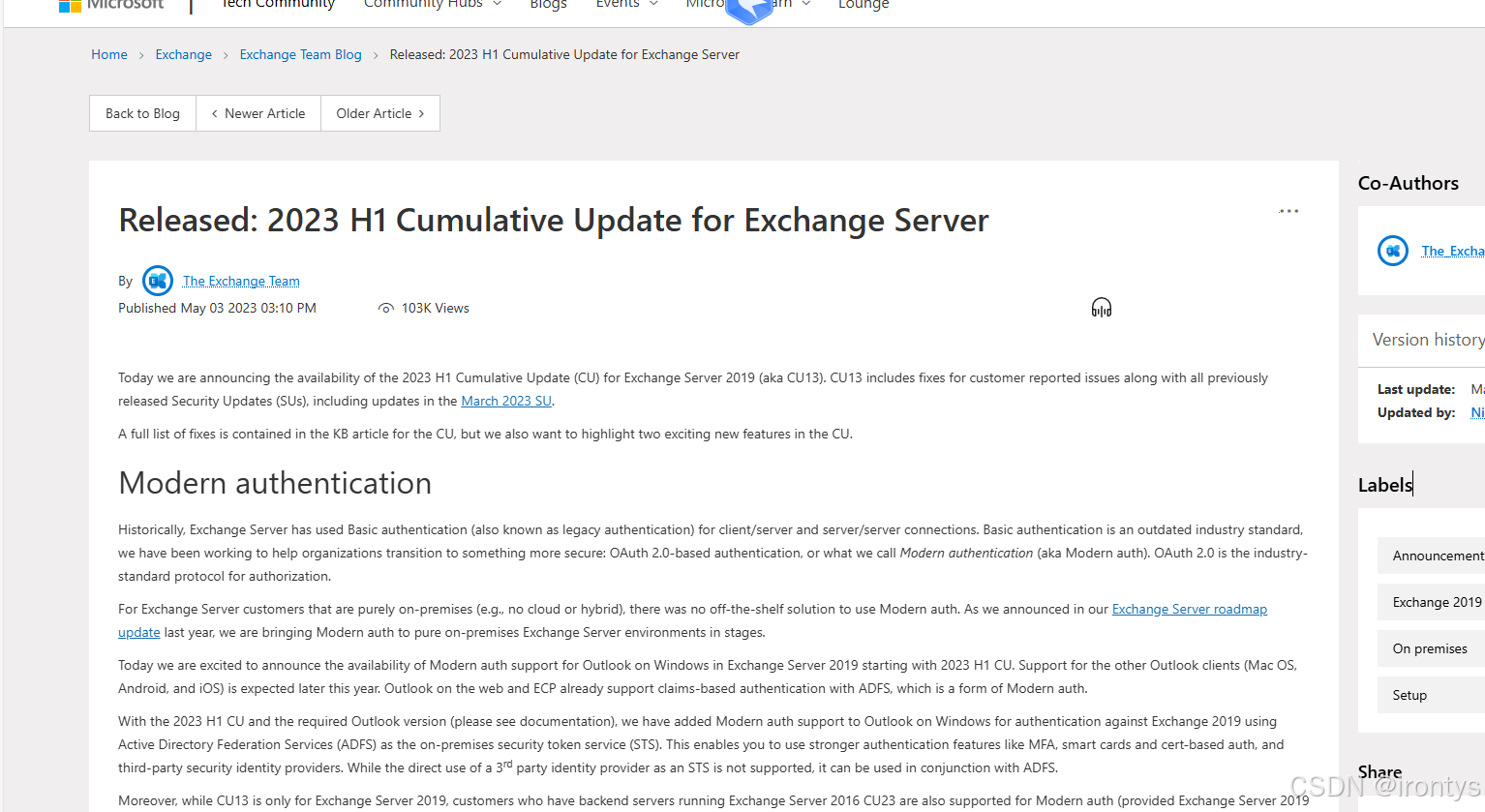Image resolution: width=1485 pixels, height=812 pixels.
Task: Click the Exchange Team avatar beside author name
Action: [x=158, y=281]
